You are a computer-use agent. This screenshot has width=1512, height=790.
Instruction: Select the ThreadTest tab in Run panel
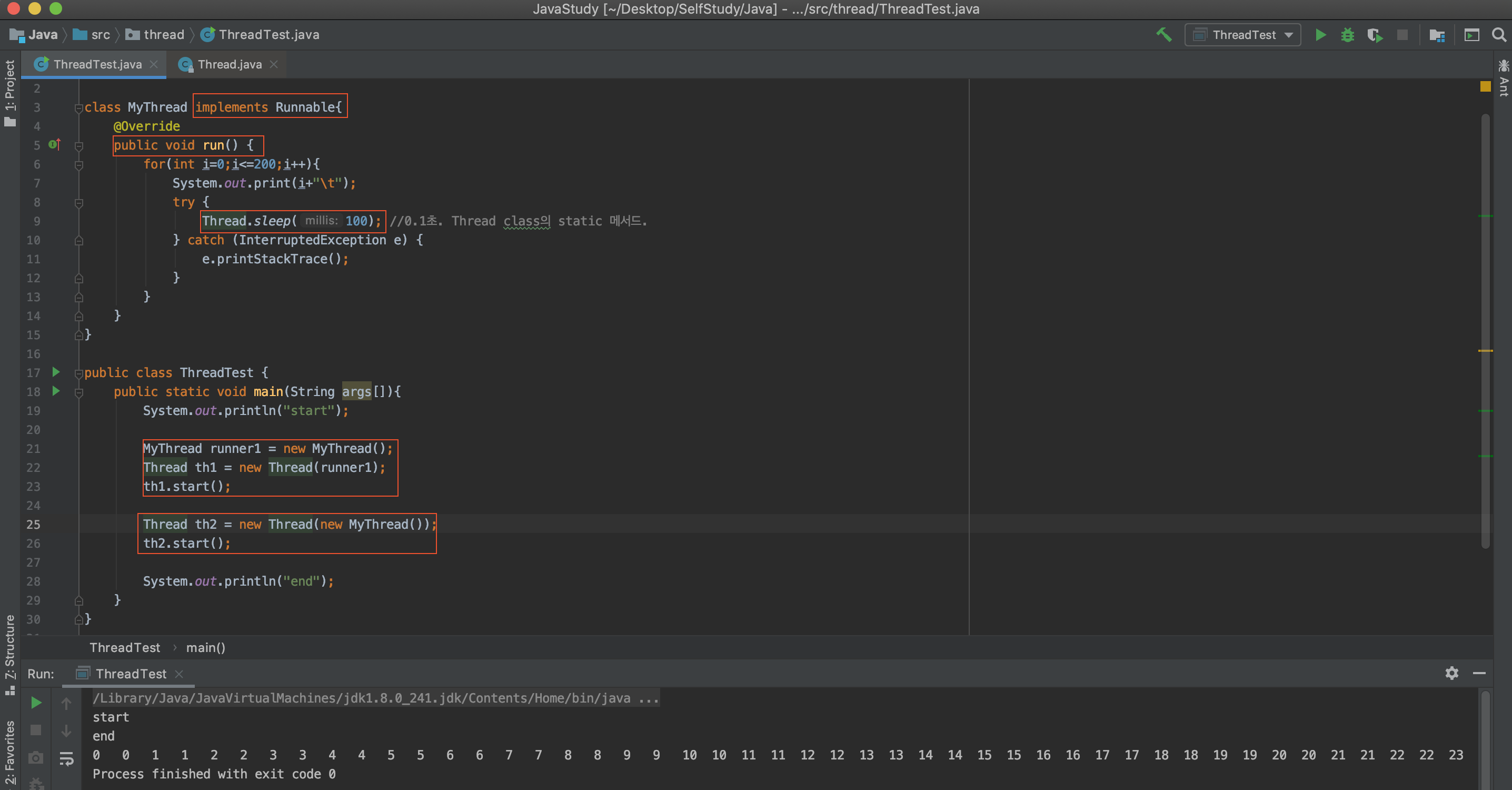click(x=131, y=674)
